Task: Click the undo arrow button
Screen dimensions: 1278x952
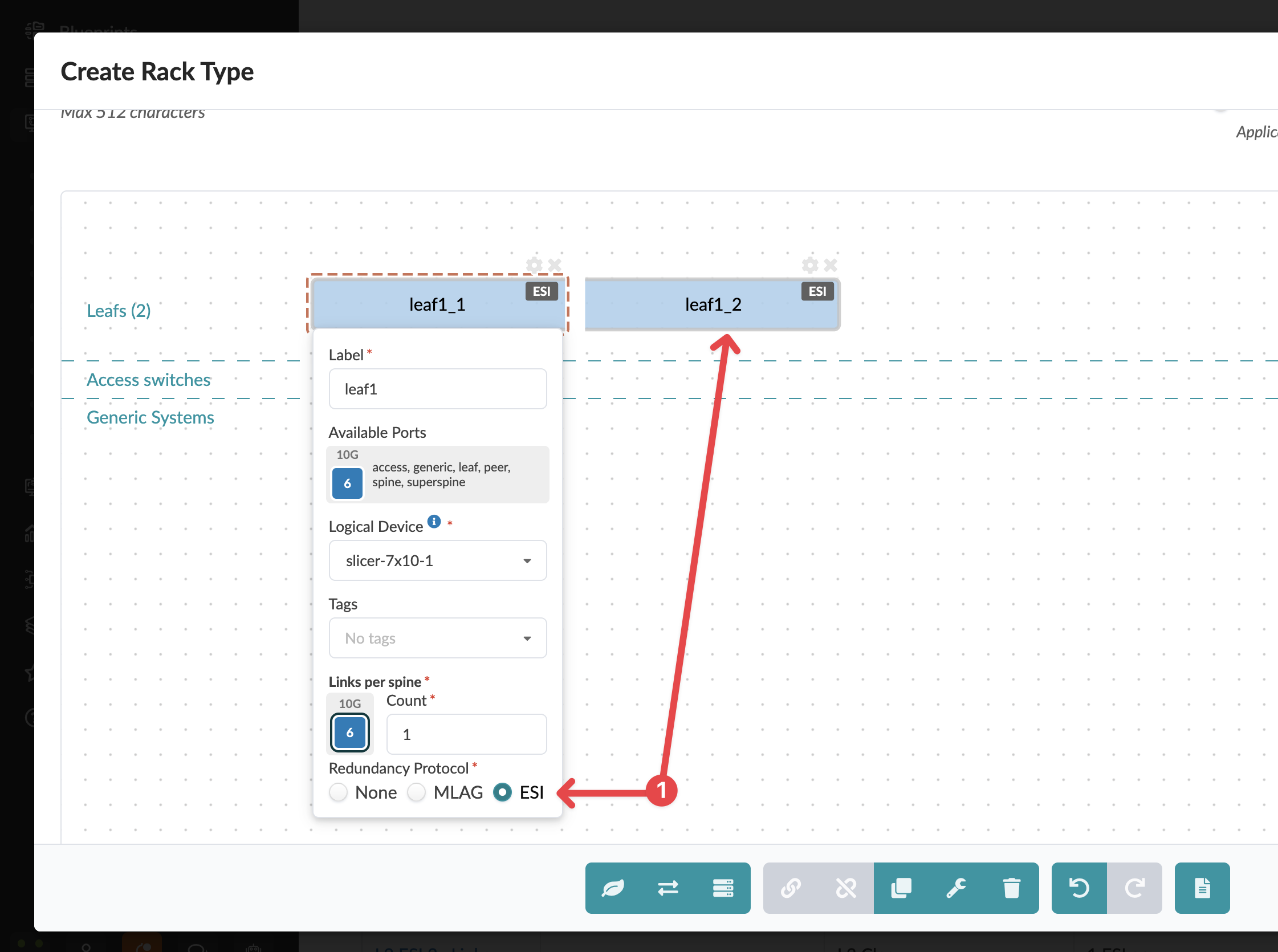Action: [x=1079, y=888]
